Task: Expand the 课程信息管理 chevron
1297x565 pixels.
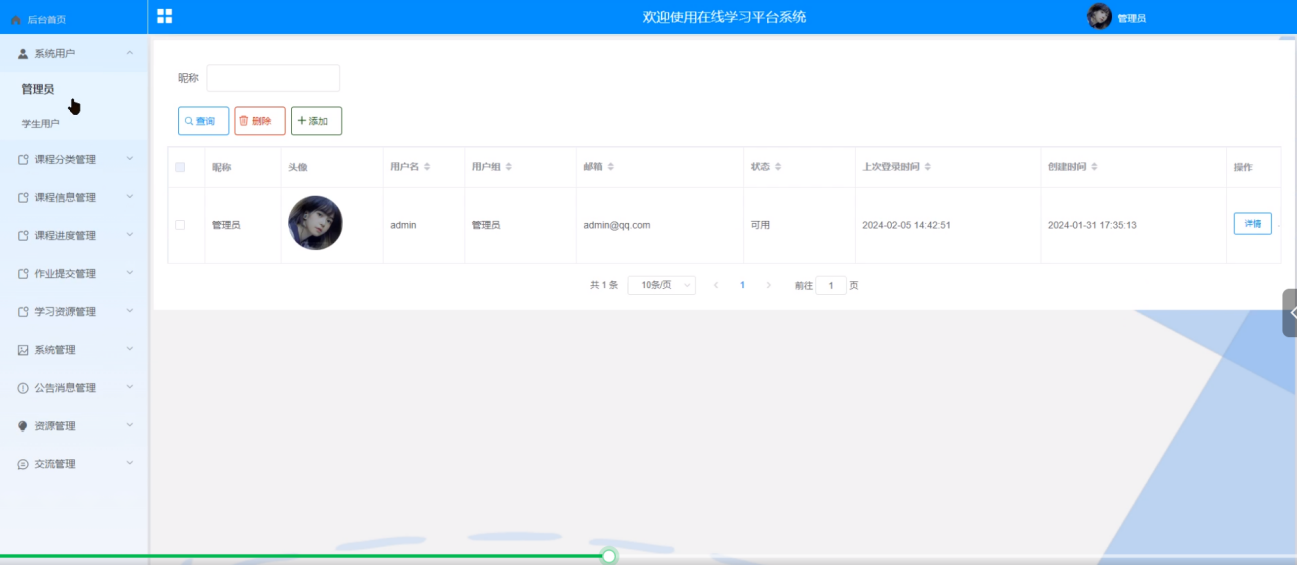Action: click(130, 197)
